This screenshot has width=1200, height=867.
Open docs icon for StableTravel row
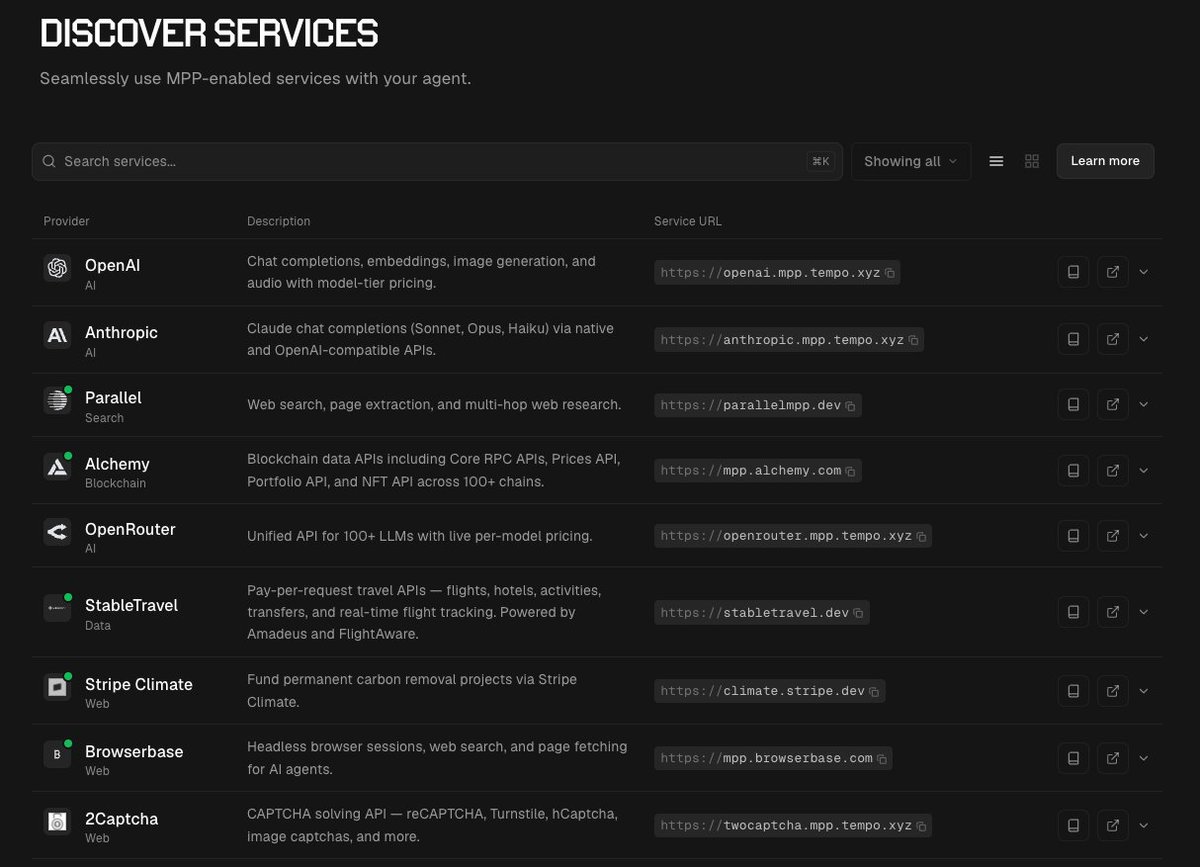[x=1073, y=612]
